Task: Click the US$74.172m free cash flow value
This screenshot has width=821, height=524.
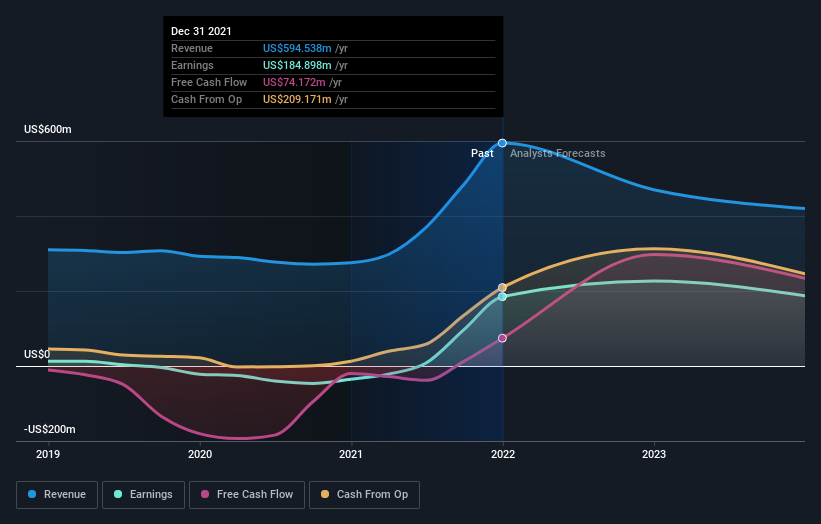Action: pos(294,82)
